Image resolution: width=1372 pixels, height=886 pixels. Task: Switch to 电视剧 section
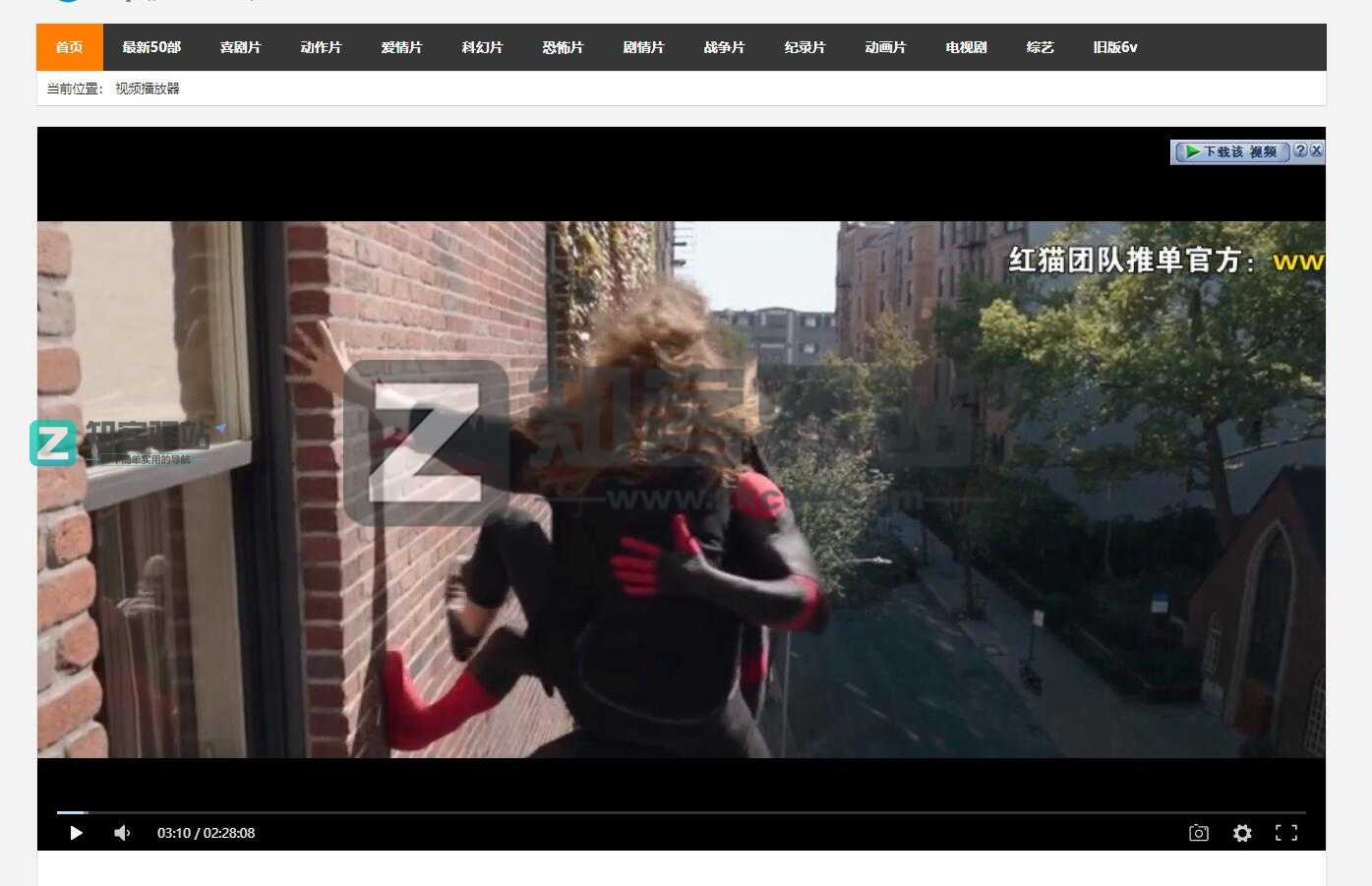pos(966,47)
